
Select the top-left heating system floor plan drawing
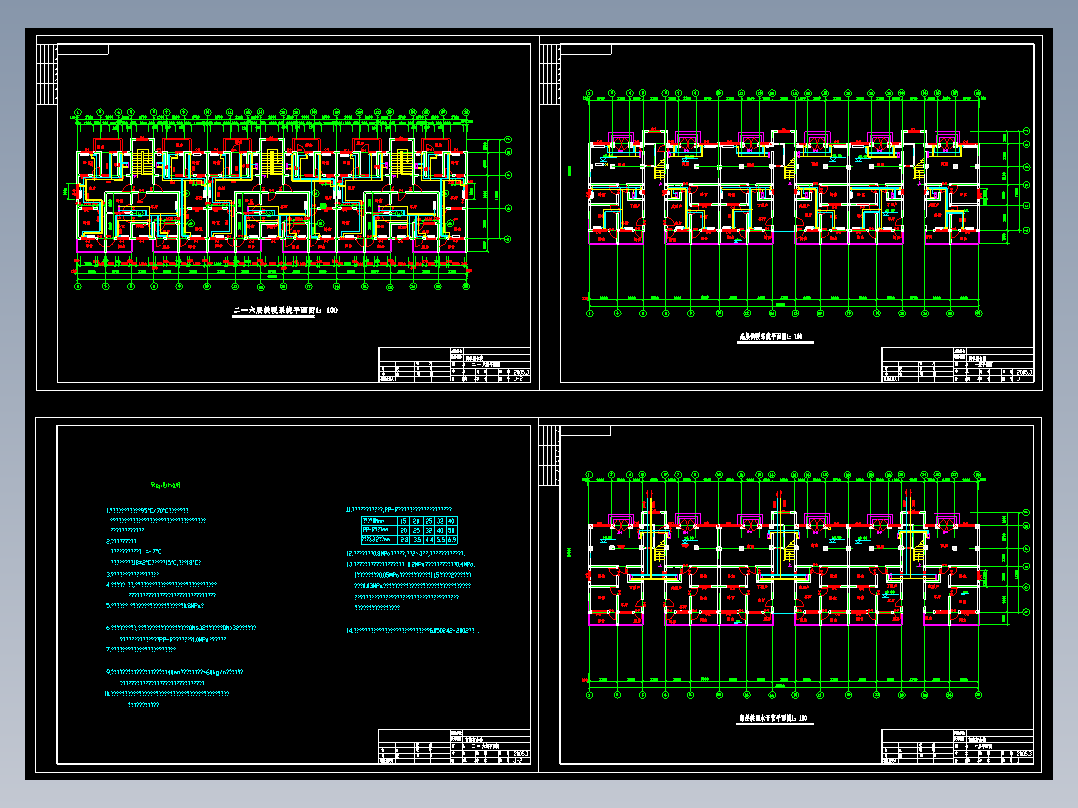(x=290, y=199)
